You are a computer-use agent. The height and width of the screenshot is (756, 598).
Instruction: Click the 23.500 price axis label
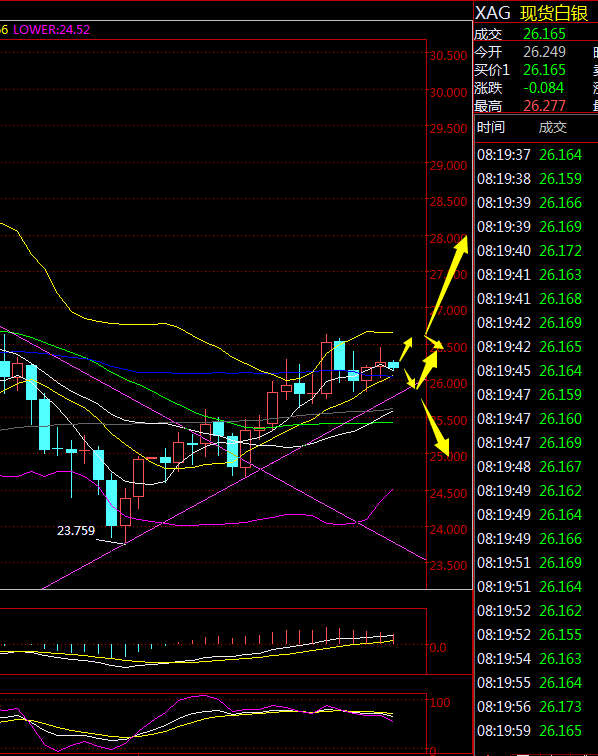(448, 566)
